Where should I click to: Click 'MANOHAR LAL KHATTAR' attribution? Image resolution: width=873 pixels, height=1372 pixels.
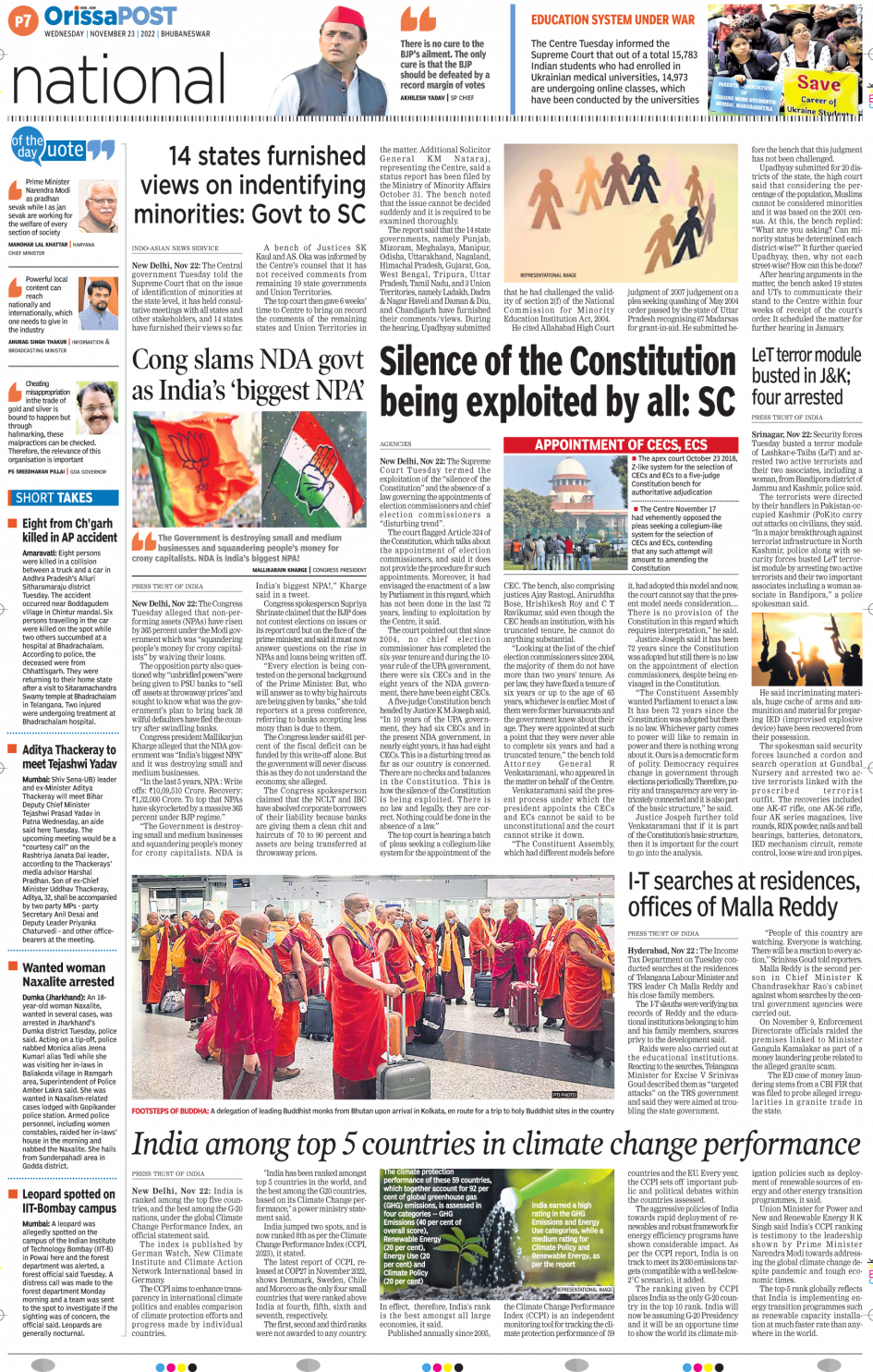click(x=38, y=245)
